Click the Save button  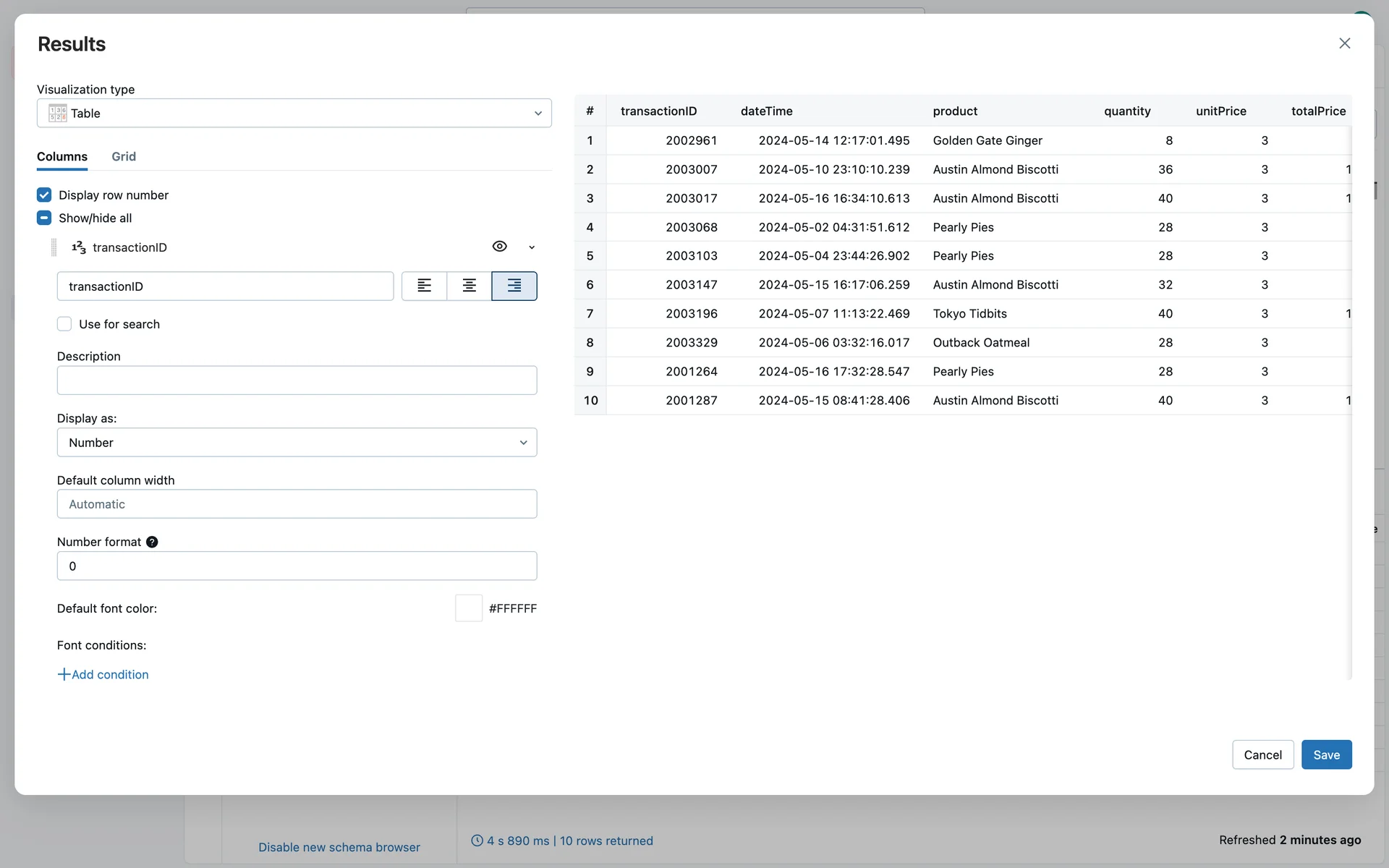(1326, 754)
